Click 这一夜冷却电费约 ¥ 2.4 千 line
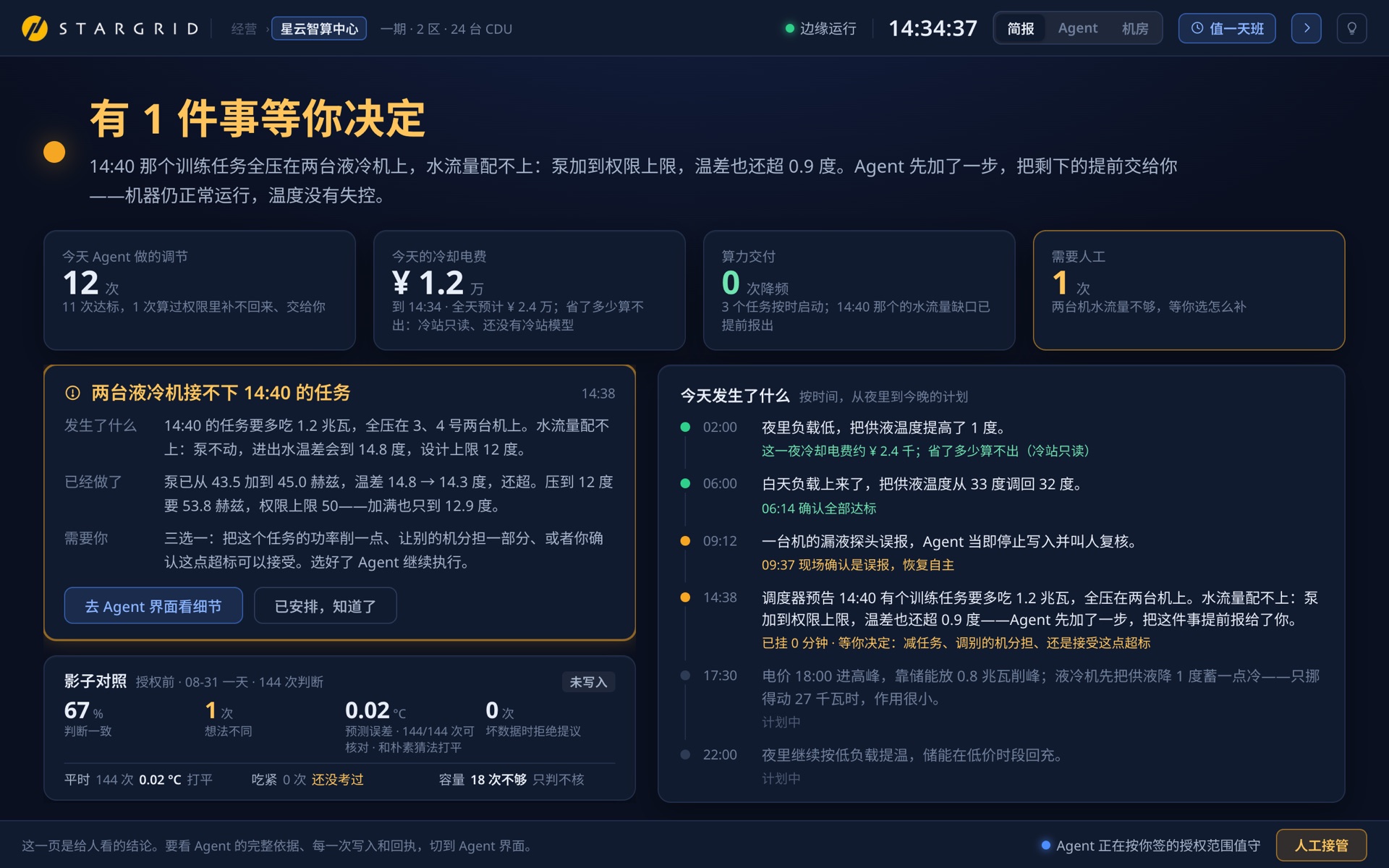Image resolution: width=1389 pixels, height=868 pixels. [x=925, y=451]
